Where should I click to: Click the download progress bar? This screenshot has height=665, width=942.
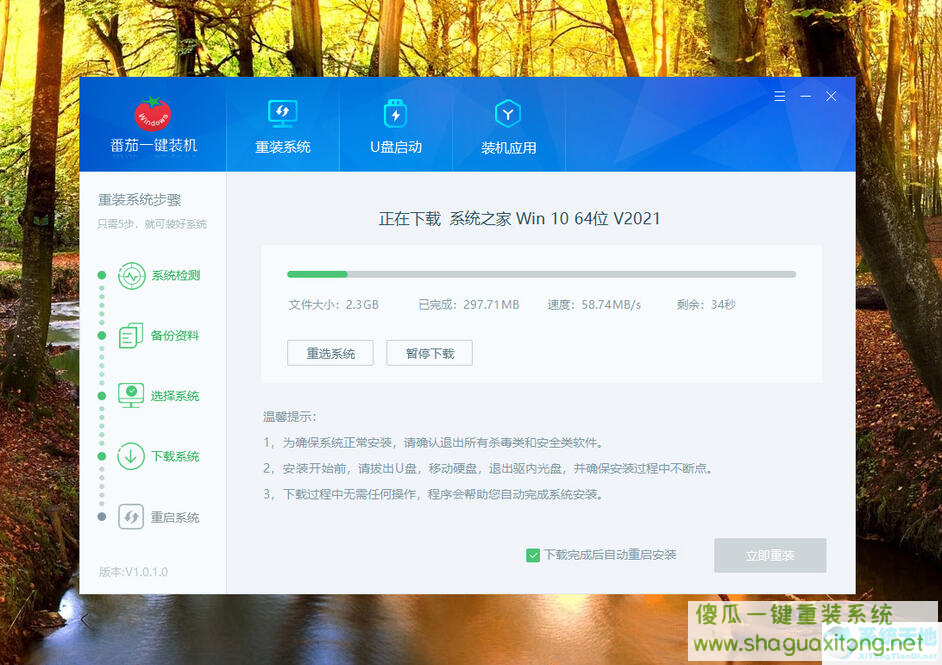(541, 275)
